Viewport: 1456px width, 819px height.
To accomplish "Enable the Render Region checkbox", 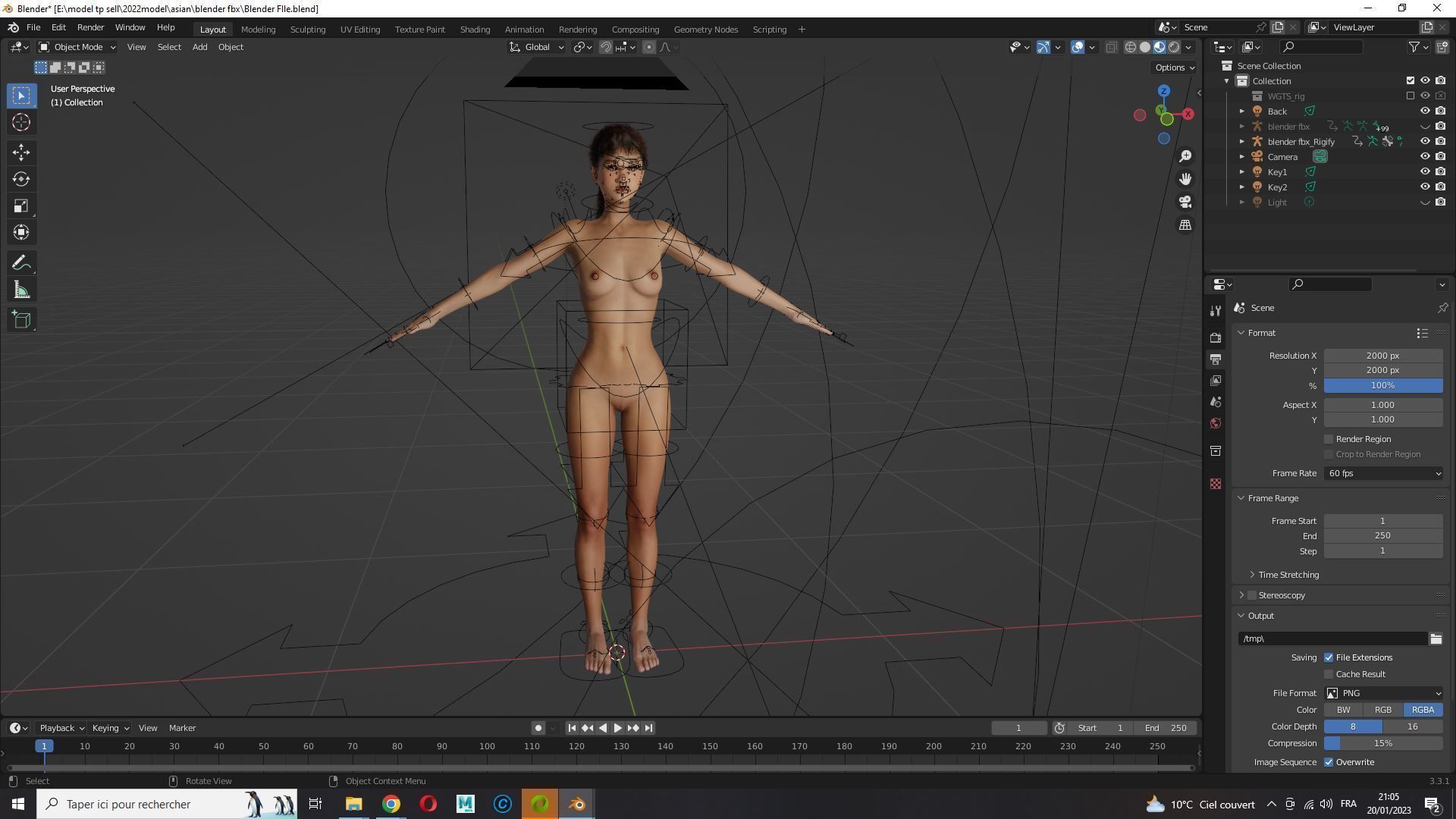I will pyautogui.click(x=1329, y=439).
